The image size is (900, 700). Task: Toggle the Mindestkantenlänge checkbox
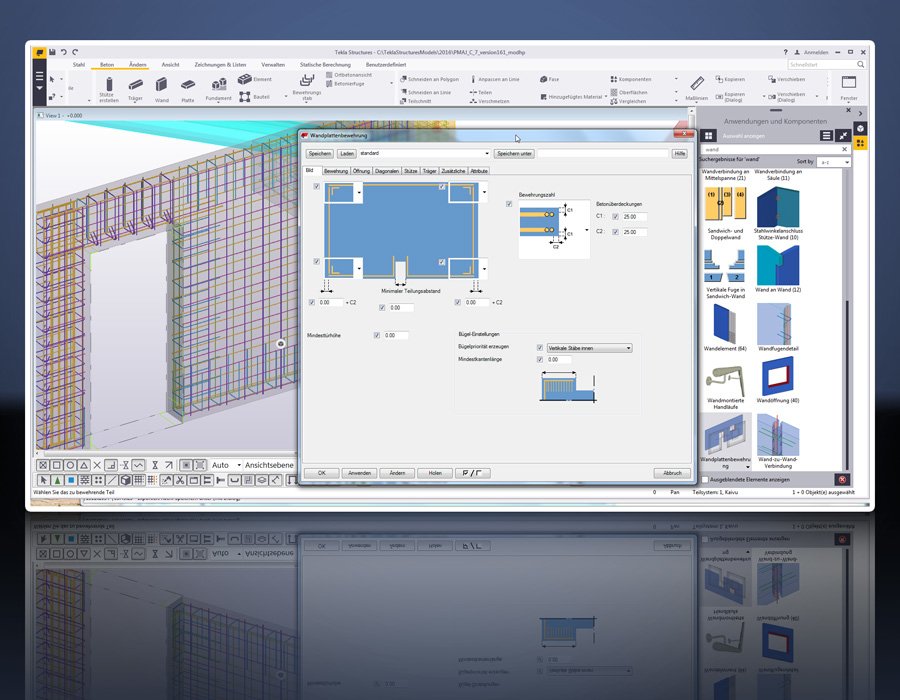click(540, 360)
